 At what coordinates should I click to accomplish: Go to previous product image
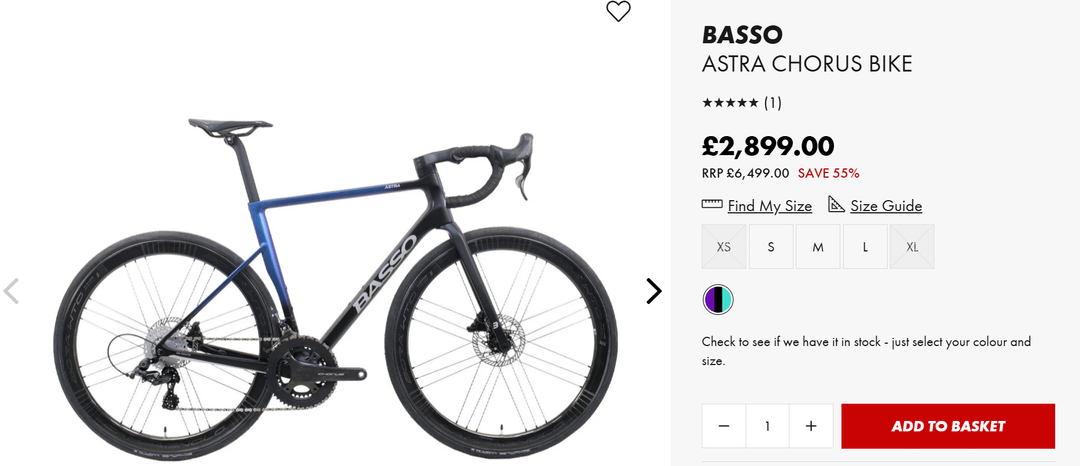[11, 291]
